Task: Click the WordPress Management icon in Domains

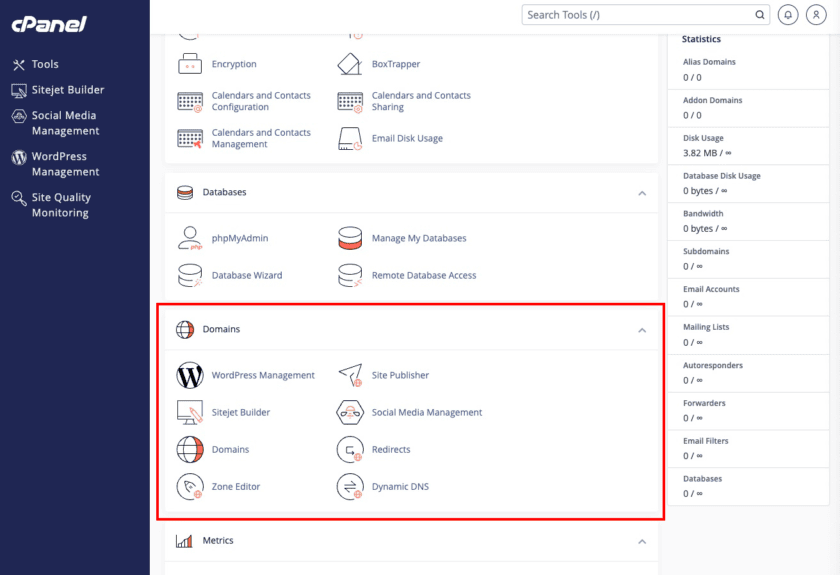Action: coord(190,375)
